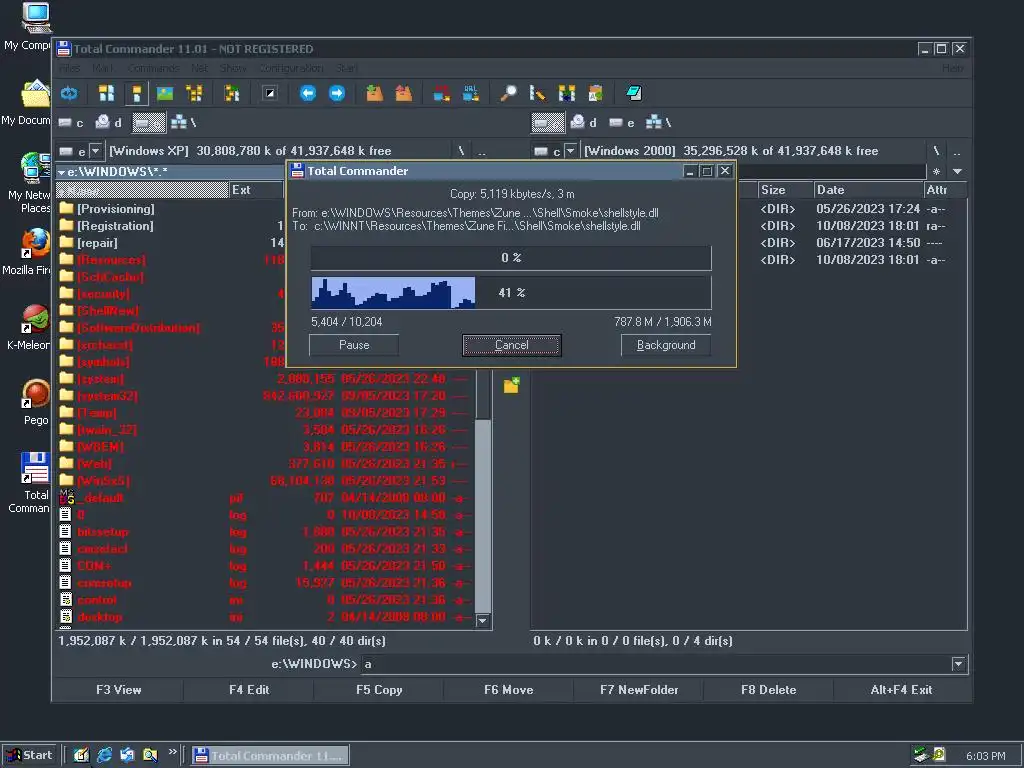Click the FTP new URL icon

pos(471,93)
